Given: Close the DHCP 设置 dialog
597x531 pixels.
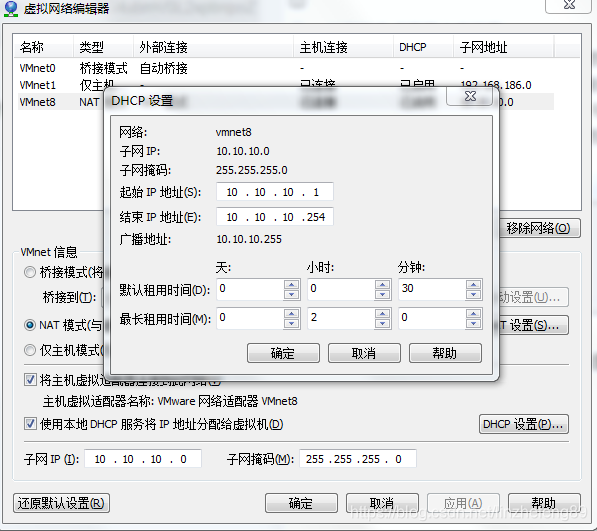Looking at the screenshot, I should coord(470,96).
